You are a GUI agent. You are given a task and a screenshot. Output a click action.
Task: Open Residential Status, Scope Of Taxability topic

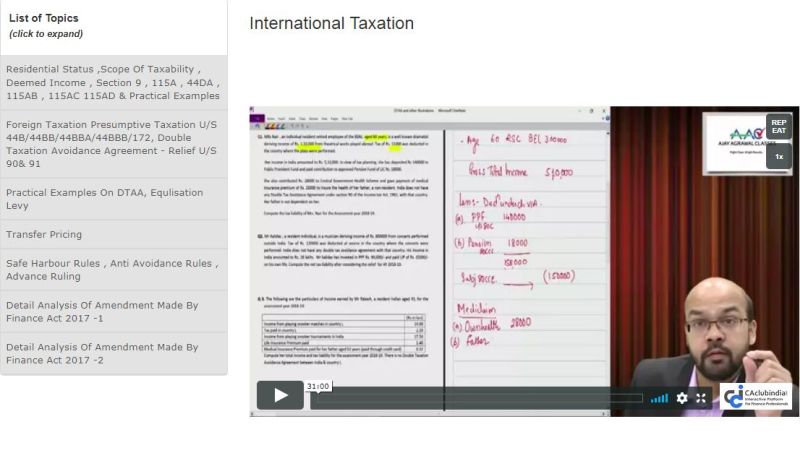point(113,82)
